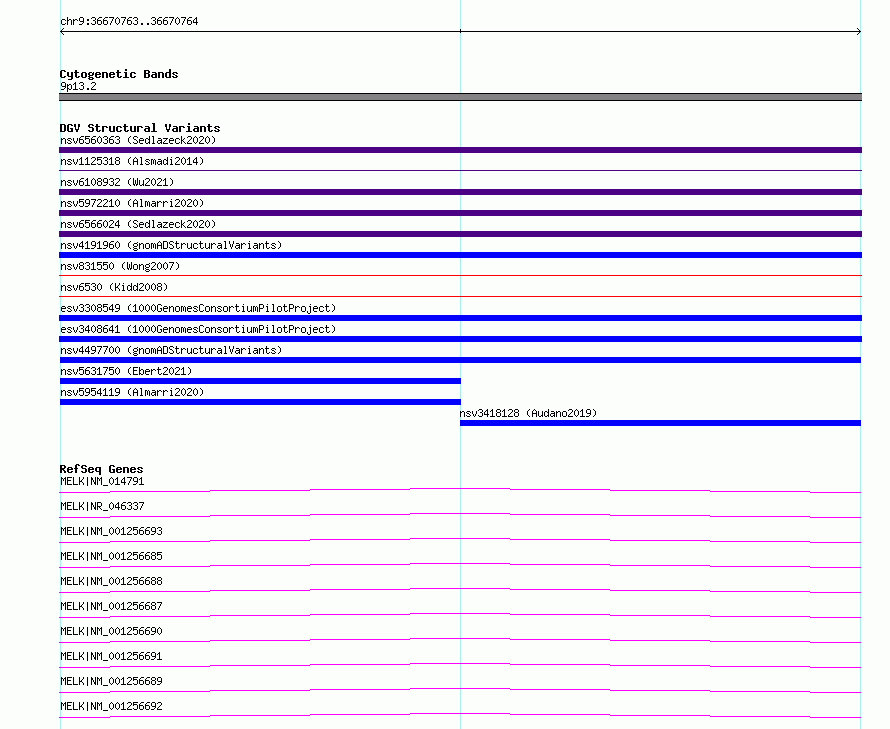The image size is (890, 729).
Task: Open variant nsv6566024 (Sedlazeck2020) label
Action: 138,224
